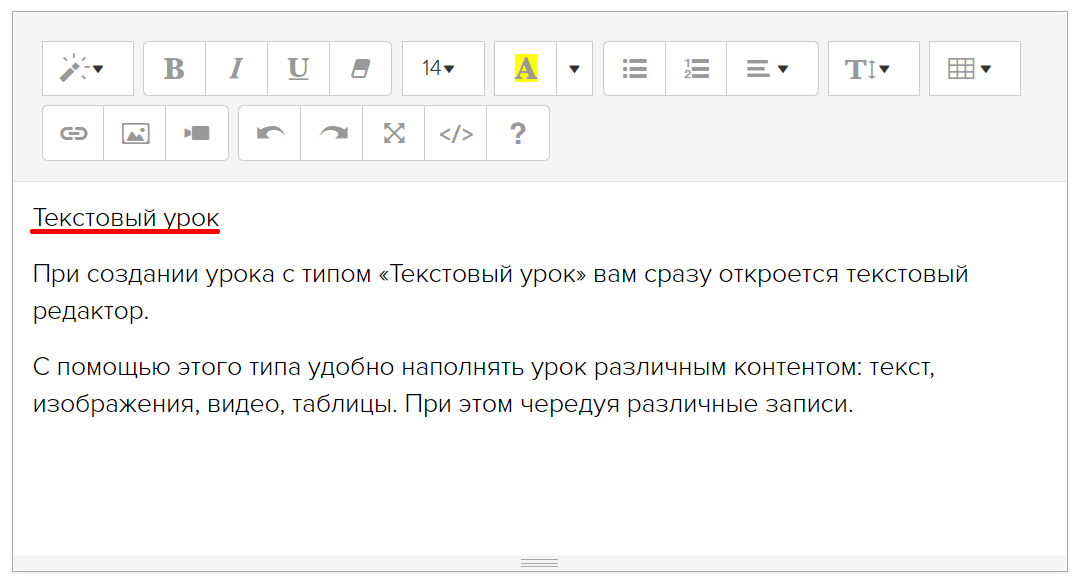This screenshot has height=580, width=1080.
Task: Toggle underline formatting
Action: [x=298, y=69]
